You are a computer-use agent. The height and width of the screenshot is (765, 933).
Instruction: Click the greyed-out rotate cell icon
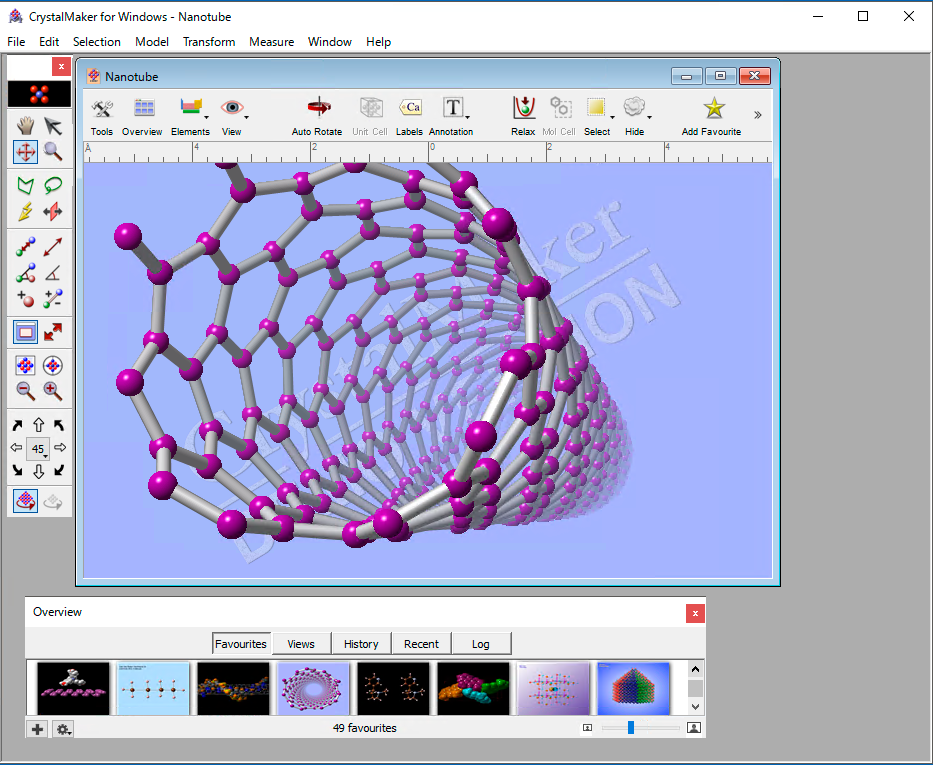[52, 501]
